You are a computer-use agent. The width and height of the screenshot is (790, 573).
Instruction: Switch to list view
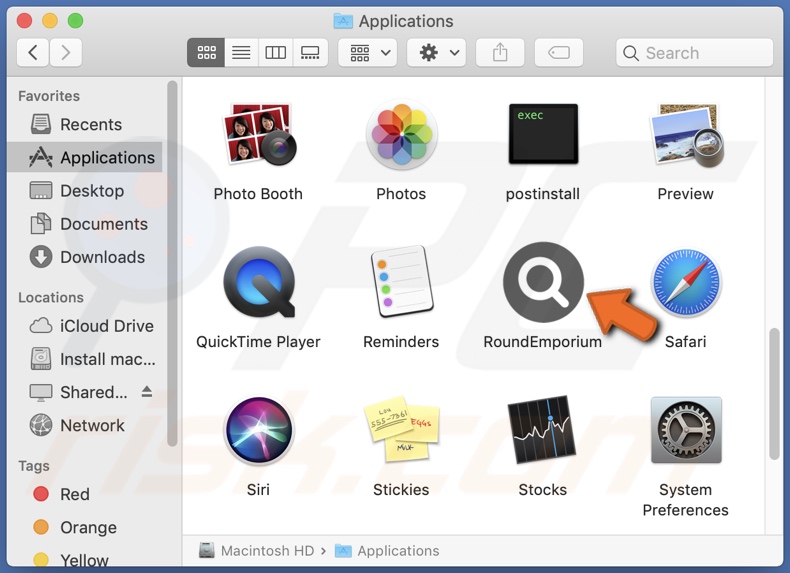tap(241, 52)
